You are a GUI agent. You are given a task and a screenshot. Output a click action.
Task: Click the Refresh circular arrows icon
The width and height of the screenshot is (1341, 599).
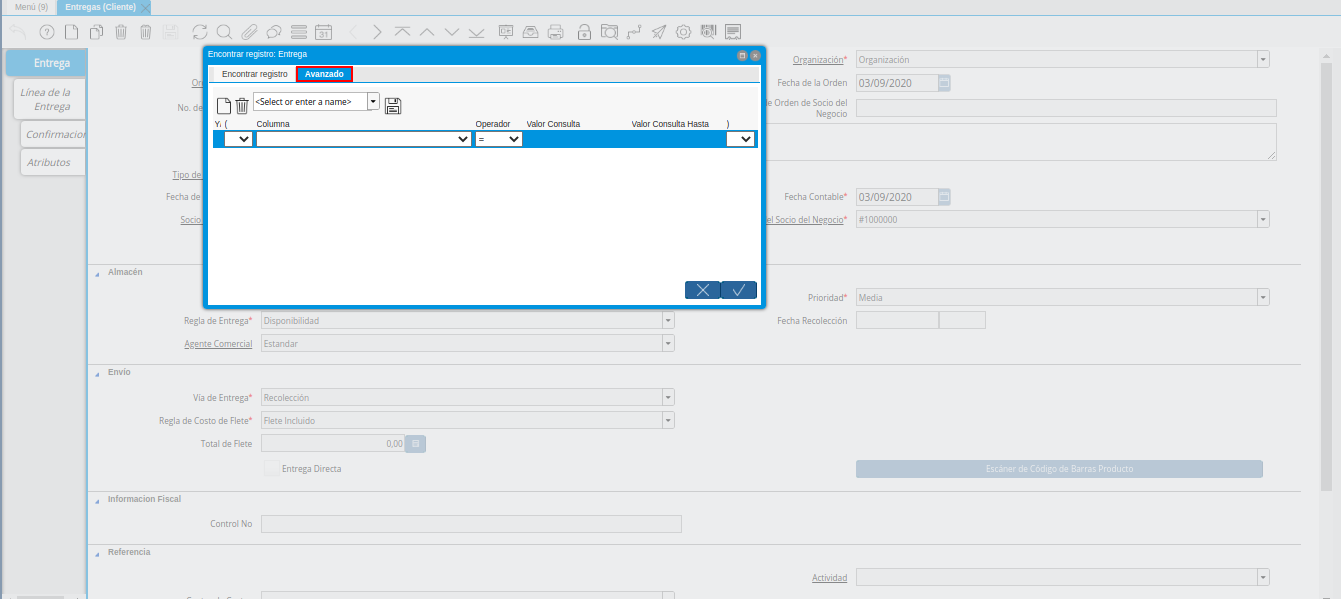(x=200, y=32)
